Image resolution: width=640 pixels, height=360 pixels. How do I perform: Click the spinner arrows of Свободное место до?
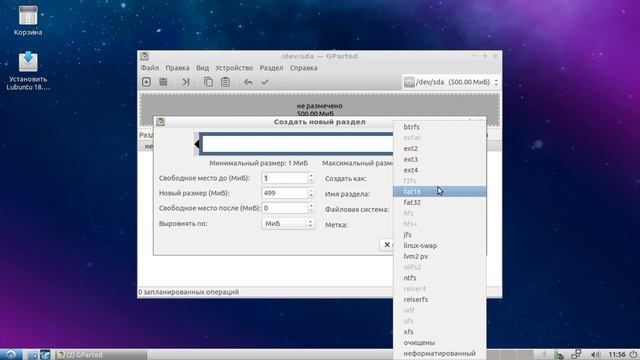tap(311, 178)
